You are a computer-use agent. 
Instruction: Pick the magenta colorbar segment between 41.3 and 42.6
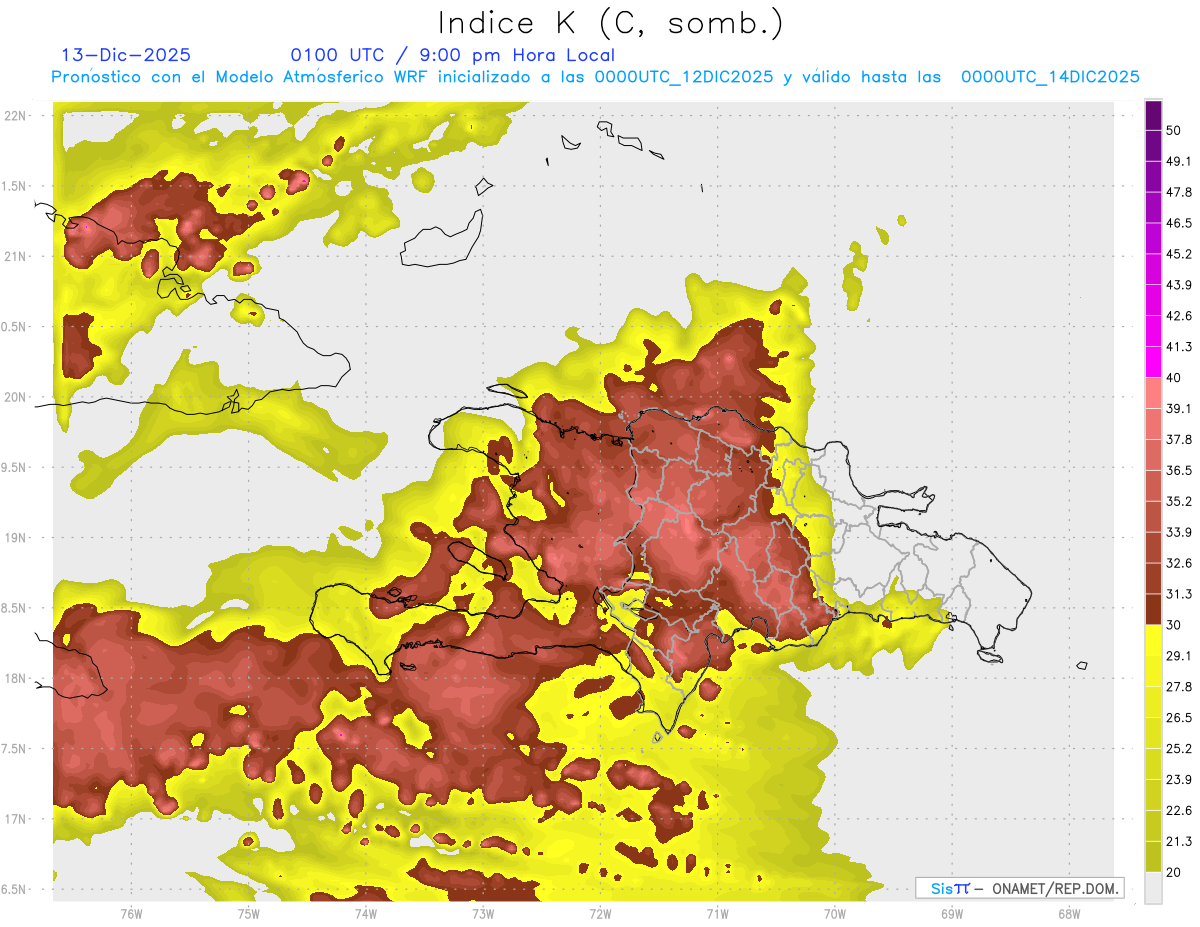pyautogui.click(x=1153, y=331)
